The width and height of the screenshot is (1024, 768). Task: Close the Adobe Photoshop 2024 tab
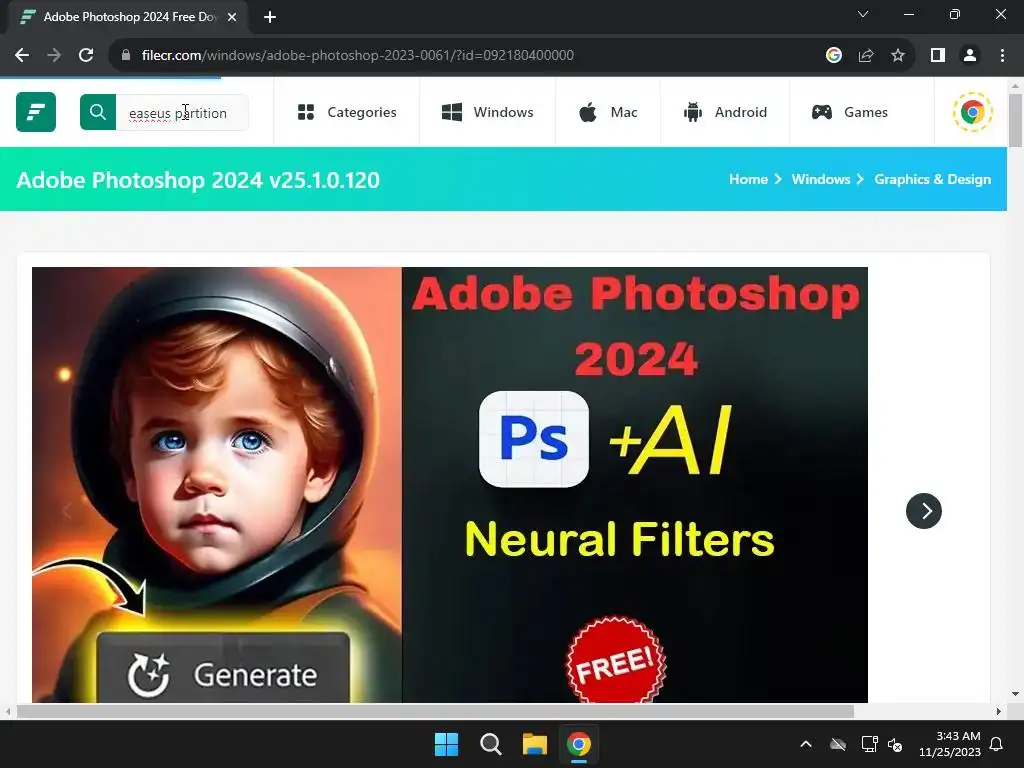(232, 17)
